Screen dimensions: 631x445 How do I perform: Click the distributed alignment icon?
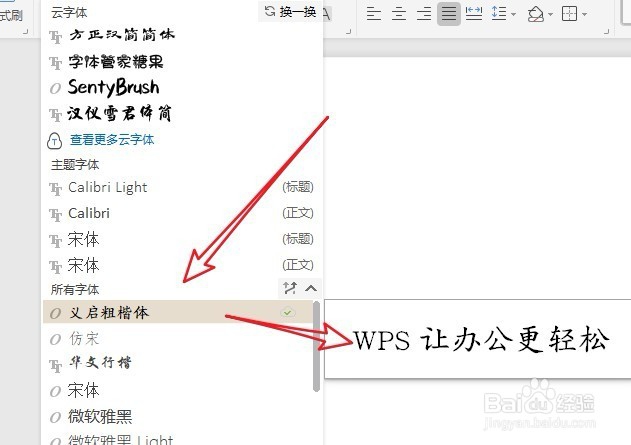(x=474, y=14)
